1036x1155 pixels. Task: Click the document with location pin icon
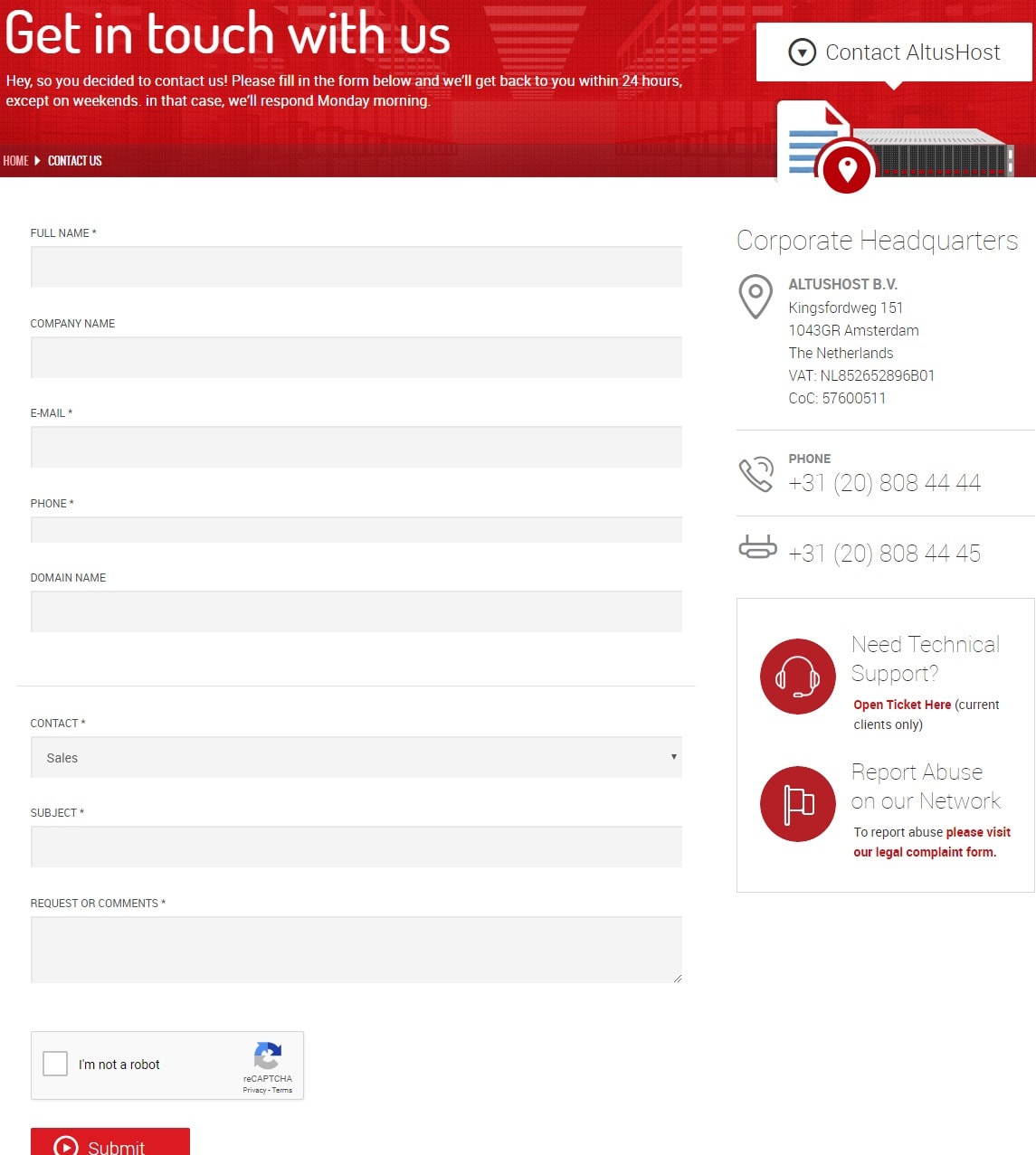pos(827,146)
